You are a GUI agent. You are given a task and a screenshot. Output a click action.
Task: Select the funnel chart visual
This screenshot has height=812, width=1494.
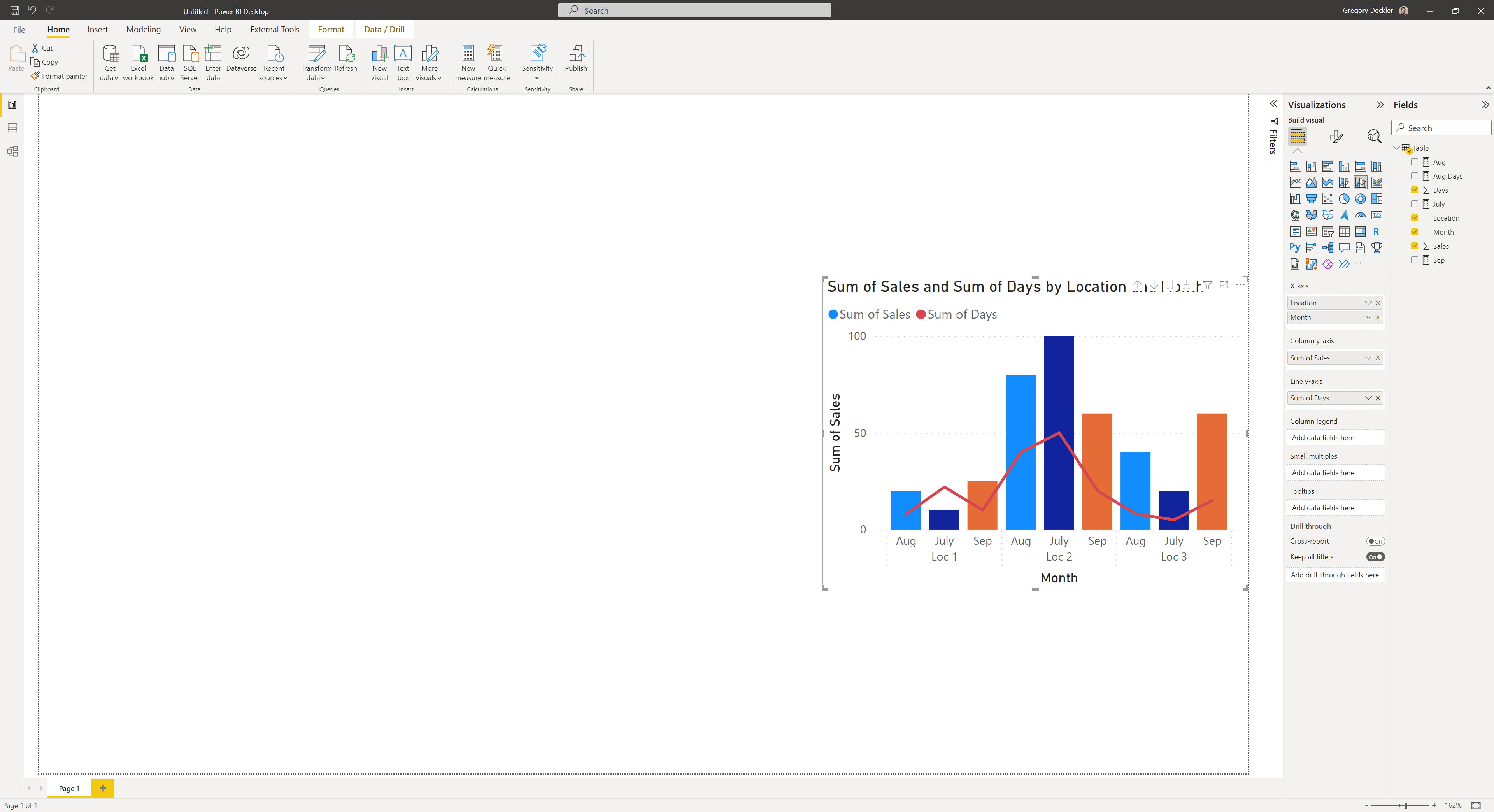click(1311, 199)
